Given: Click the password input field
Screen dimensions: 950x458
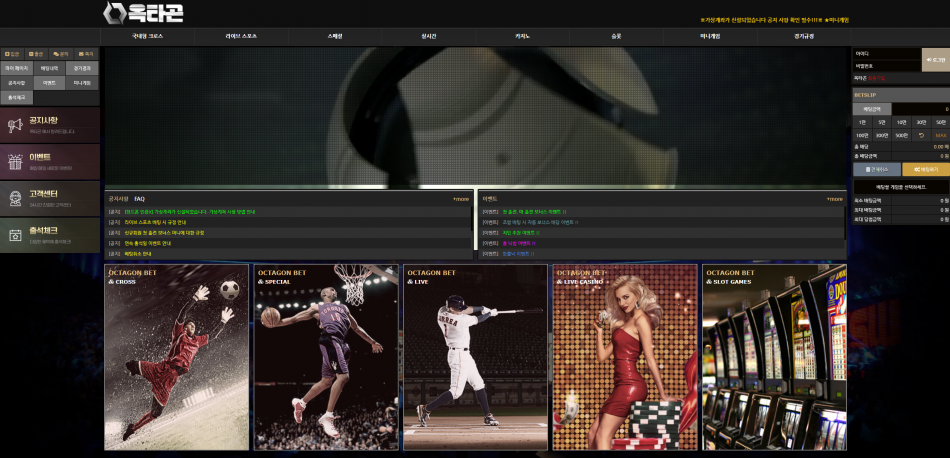Looking at the screenshot, I should 887,65.
